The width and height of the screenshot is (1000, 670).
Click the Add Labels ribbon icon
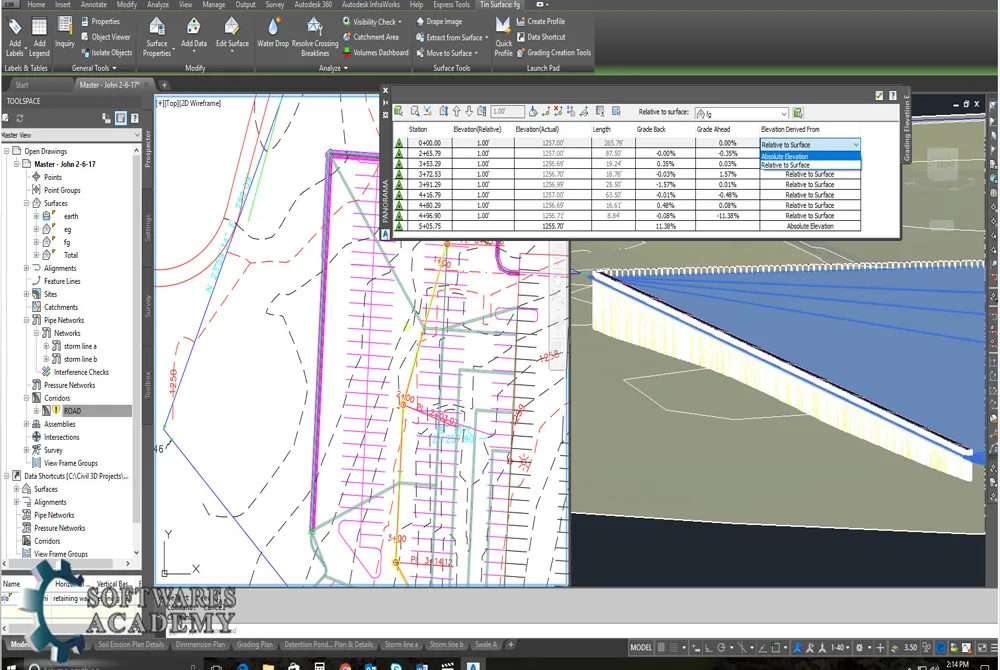pyautogui.click(x=15, y=37)
